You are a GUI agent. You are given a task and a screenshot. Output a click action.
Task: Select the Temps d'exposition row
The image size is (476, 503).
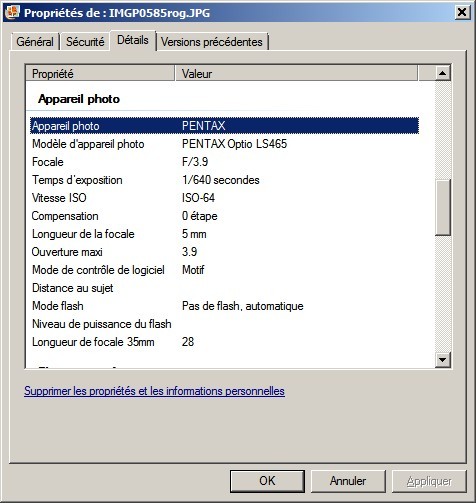(x=224, y=180)
